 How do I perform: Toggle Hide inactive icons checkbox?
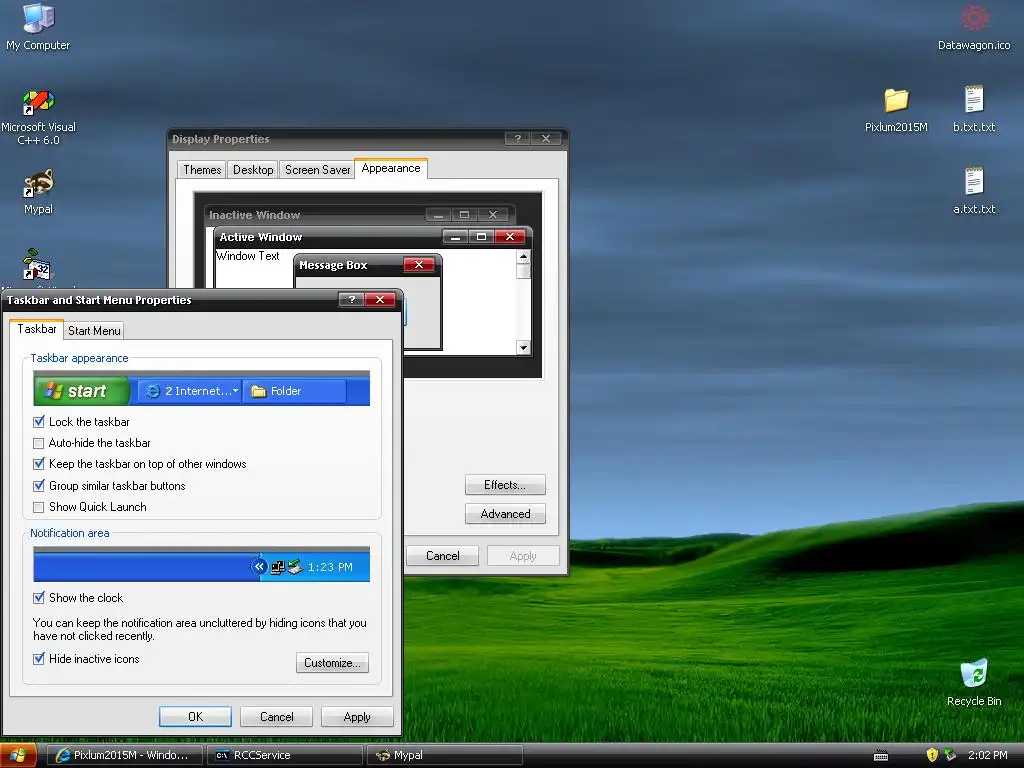[x=39, y=659]
